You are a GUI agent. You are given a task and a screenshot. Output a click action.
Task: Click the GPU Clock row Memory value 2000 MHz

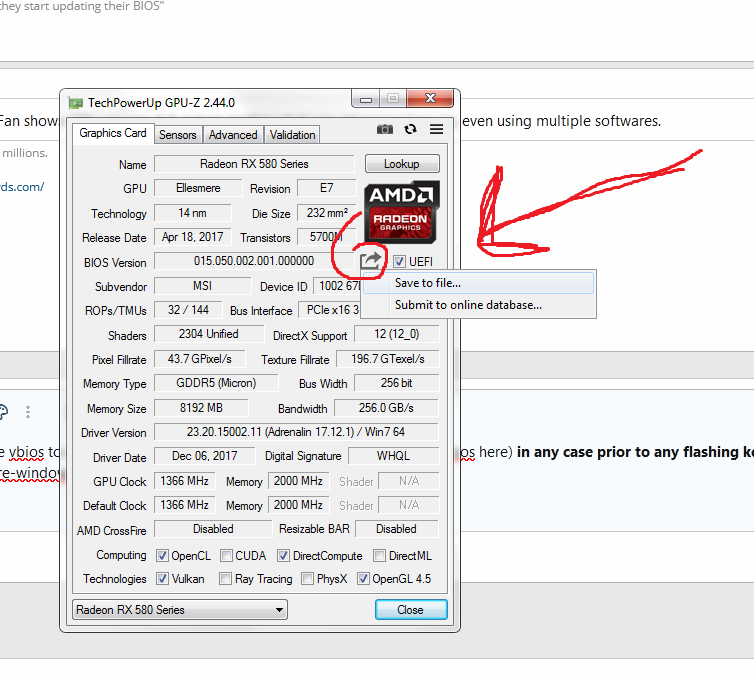pos(298,481)
